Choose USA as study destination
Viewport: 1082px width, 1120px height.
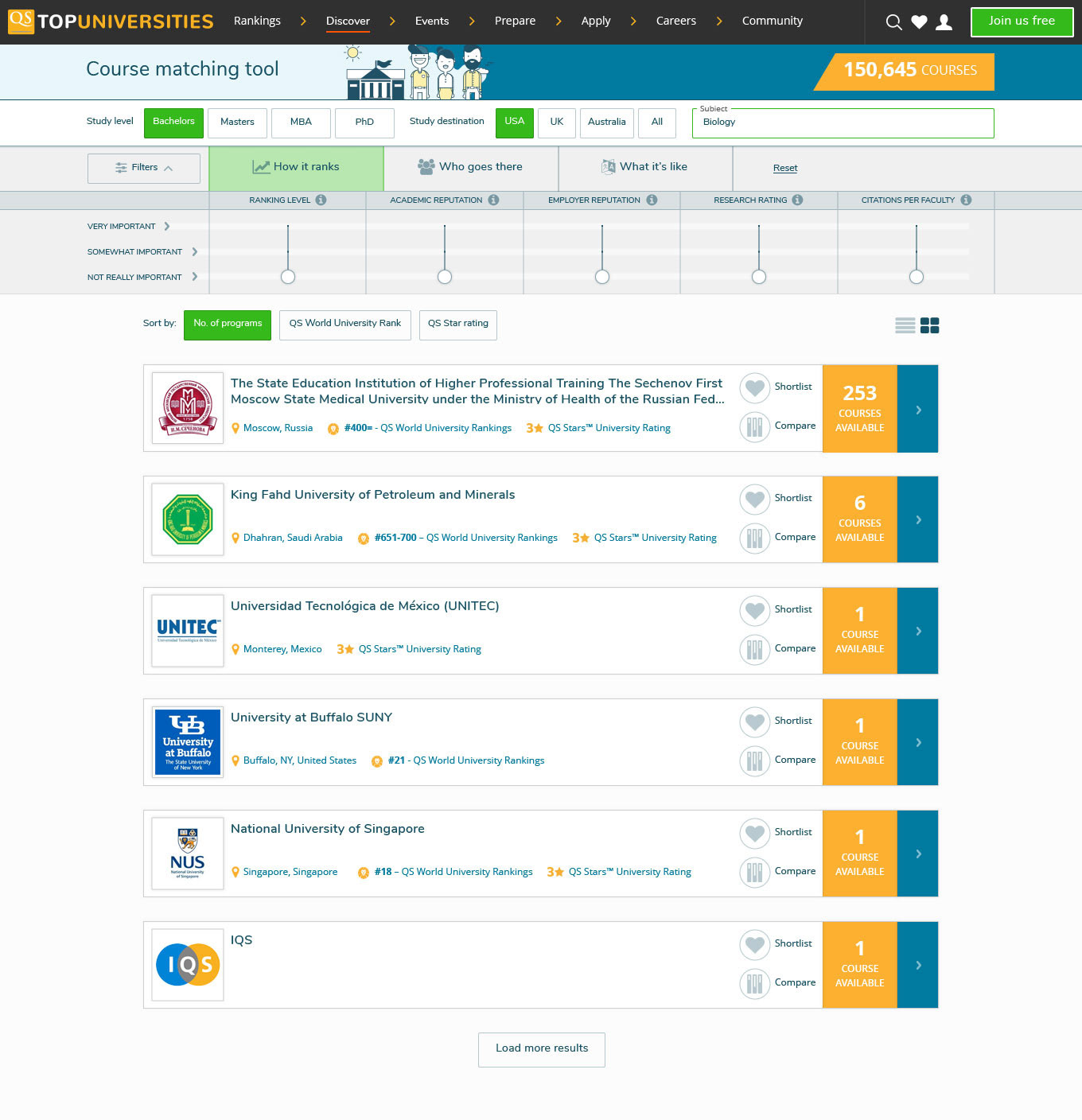pyautogui.click(x=515, y=122)
